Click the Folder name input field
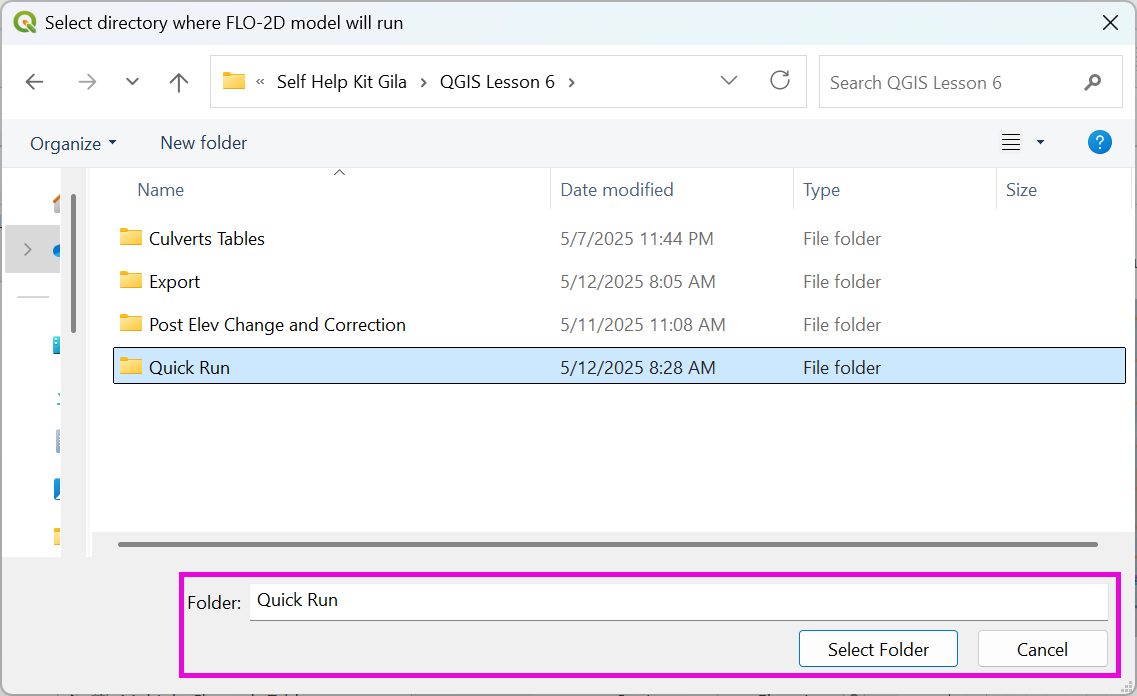The width and height of the screenshot is (1137, 696). (677, 601)
